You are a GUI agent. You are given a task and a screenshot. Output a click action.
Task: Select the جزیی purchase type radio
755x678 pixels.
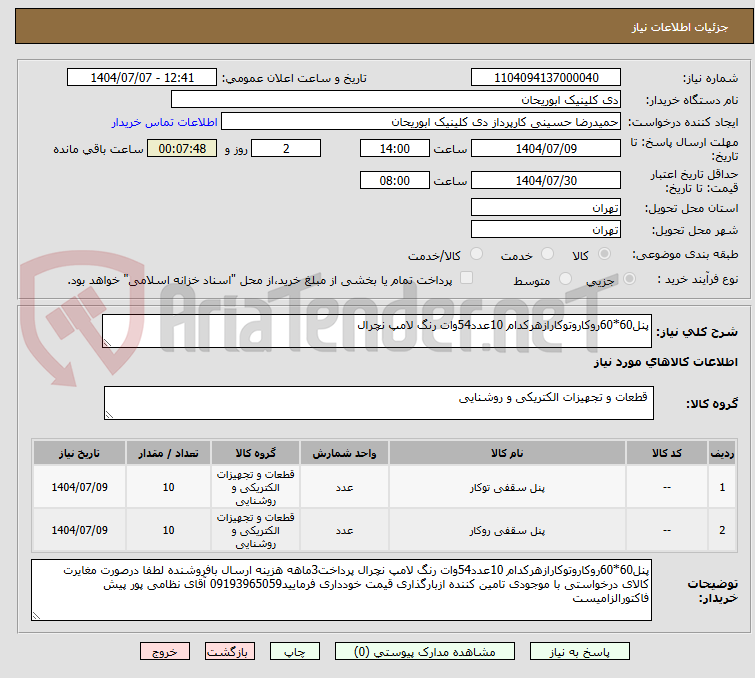(629, 279)
